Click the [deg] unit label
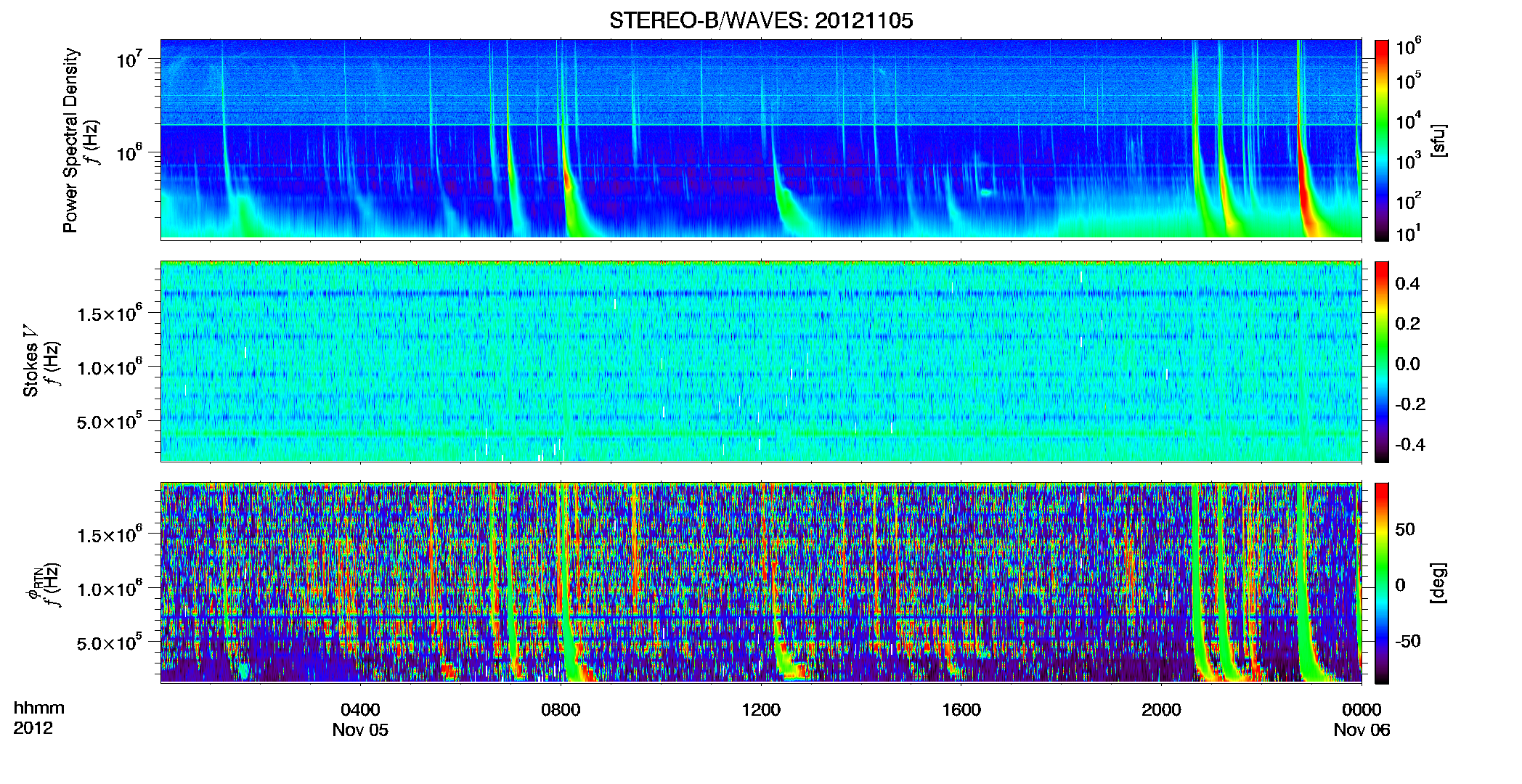The height and width of the screenshot is (784, 1522). coord(1438,583)
